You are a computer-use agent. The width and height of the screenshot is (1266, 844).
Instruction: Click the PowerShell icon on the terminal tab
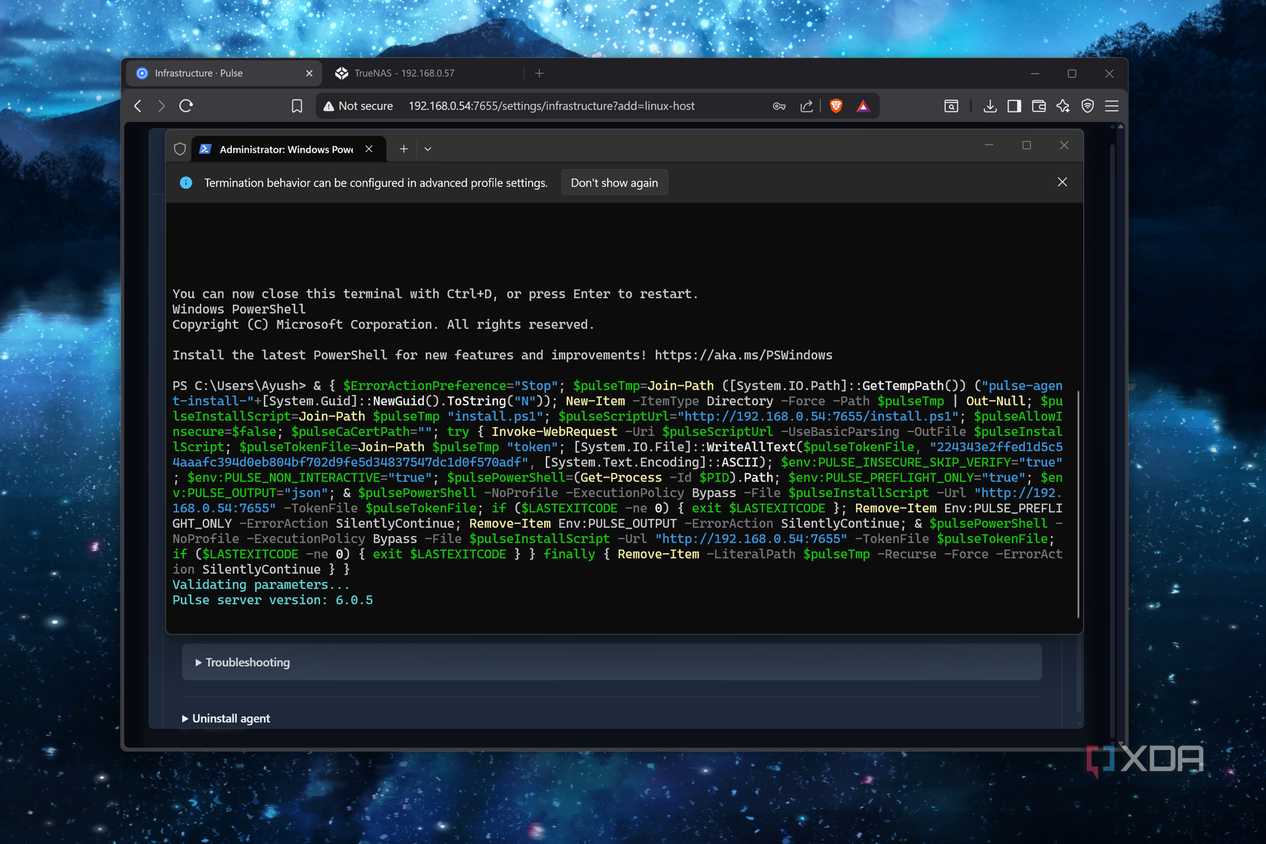click(205, 149)
